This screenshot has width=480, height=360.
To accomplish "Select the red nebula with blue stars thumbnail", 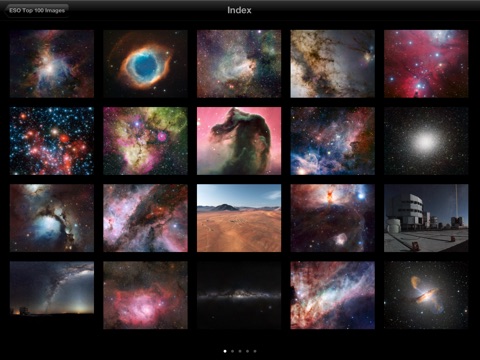I will click(426, 64).
